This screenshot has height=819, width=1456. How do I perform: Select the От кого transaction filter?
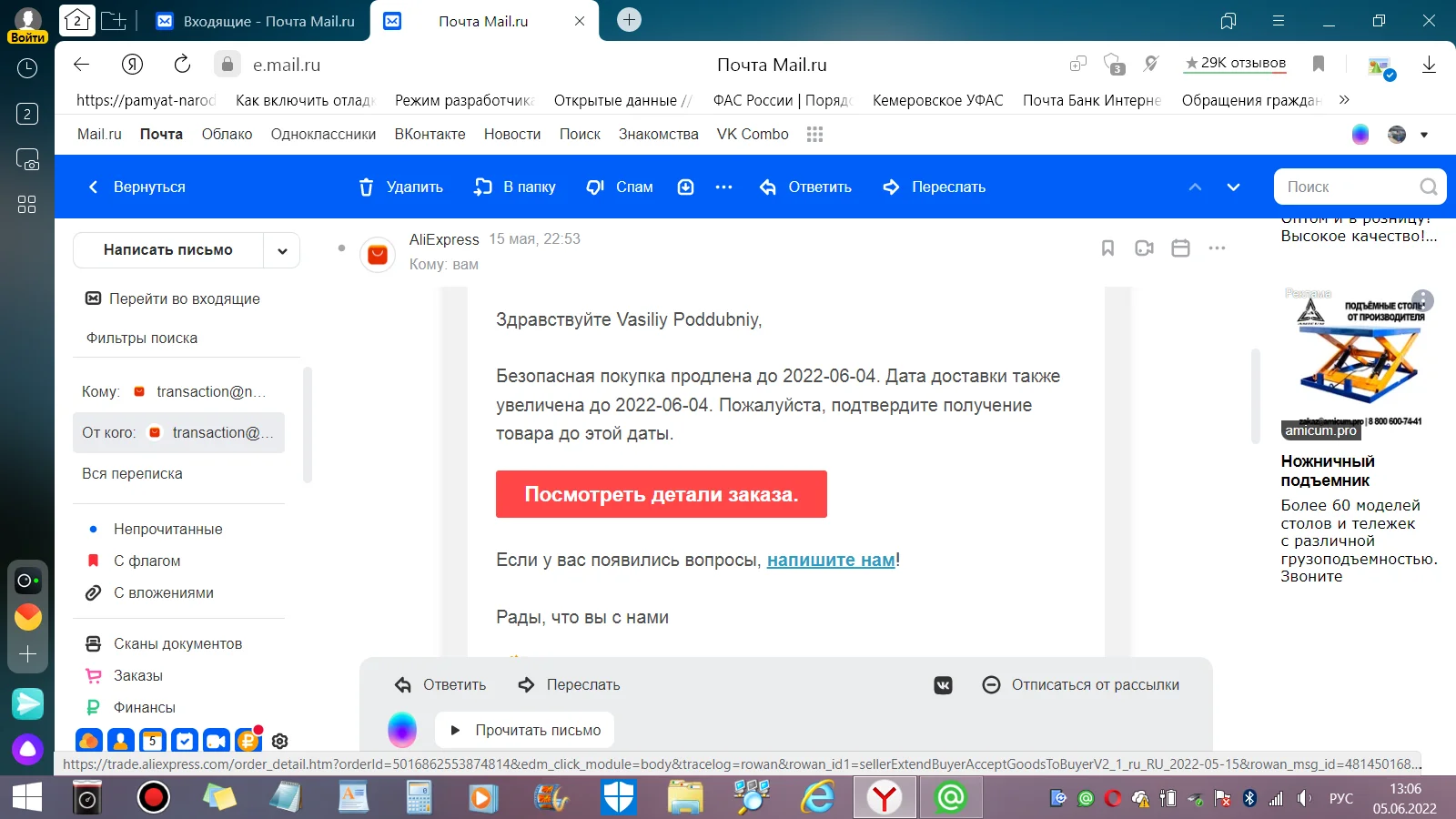pos(178,432)
